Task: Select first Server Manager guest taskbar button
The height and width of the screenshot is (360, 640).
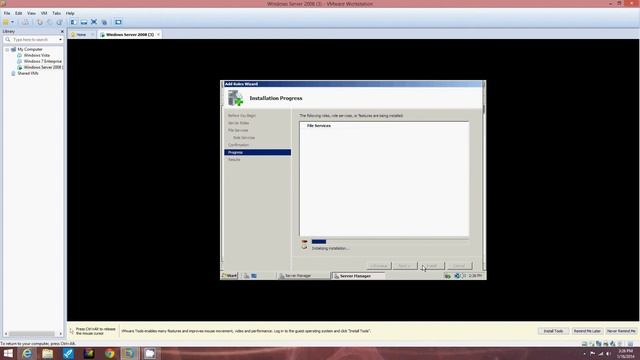Action: pos(304,276)
